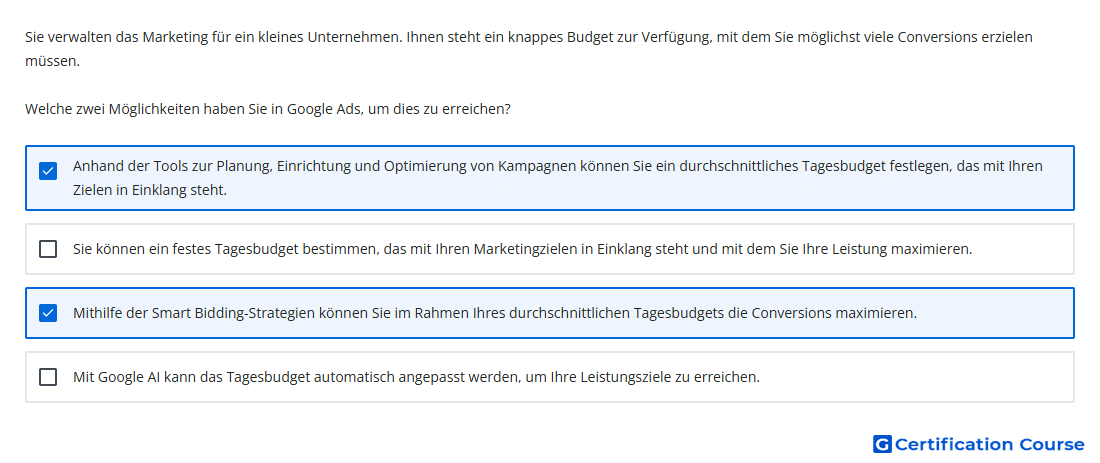Check the 'festes Tagesbudget bestimmen' checkbox

pyautogui.click(x=48, y=249)
